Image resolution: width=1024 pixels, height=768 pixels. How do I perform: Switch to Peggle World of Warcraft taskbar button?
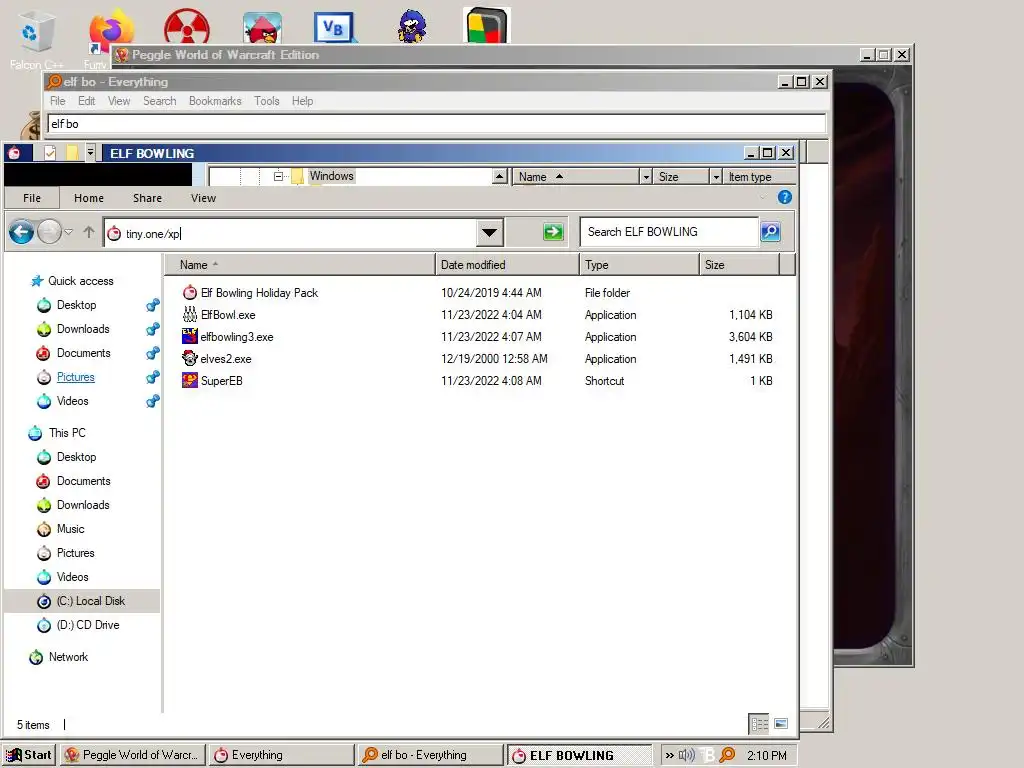(x=133, y=755)
